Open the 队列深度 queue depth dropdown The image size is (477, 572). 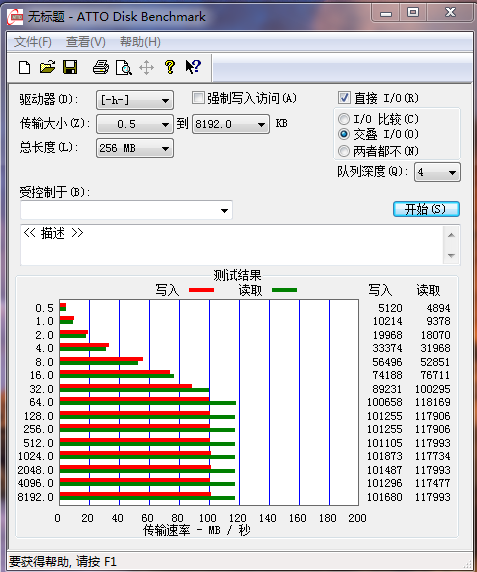(x=437, y=172)
